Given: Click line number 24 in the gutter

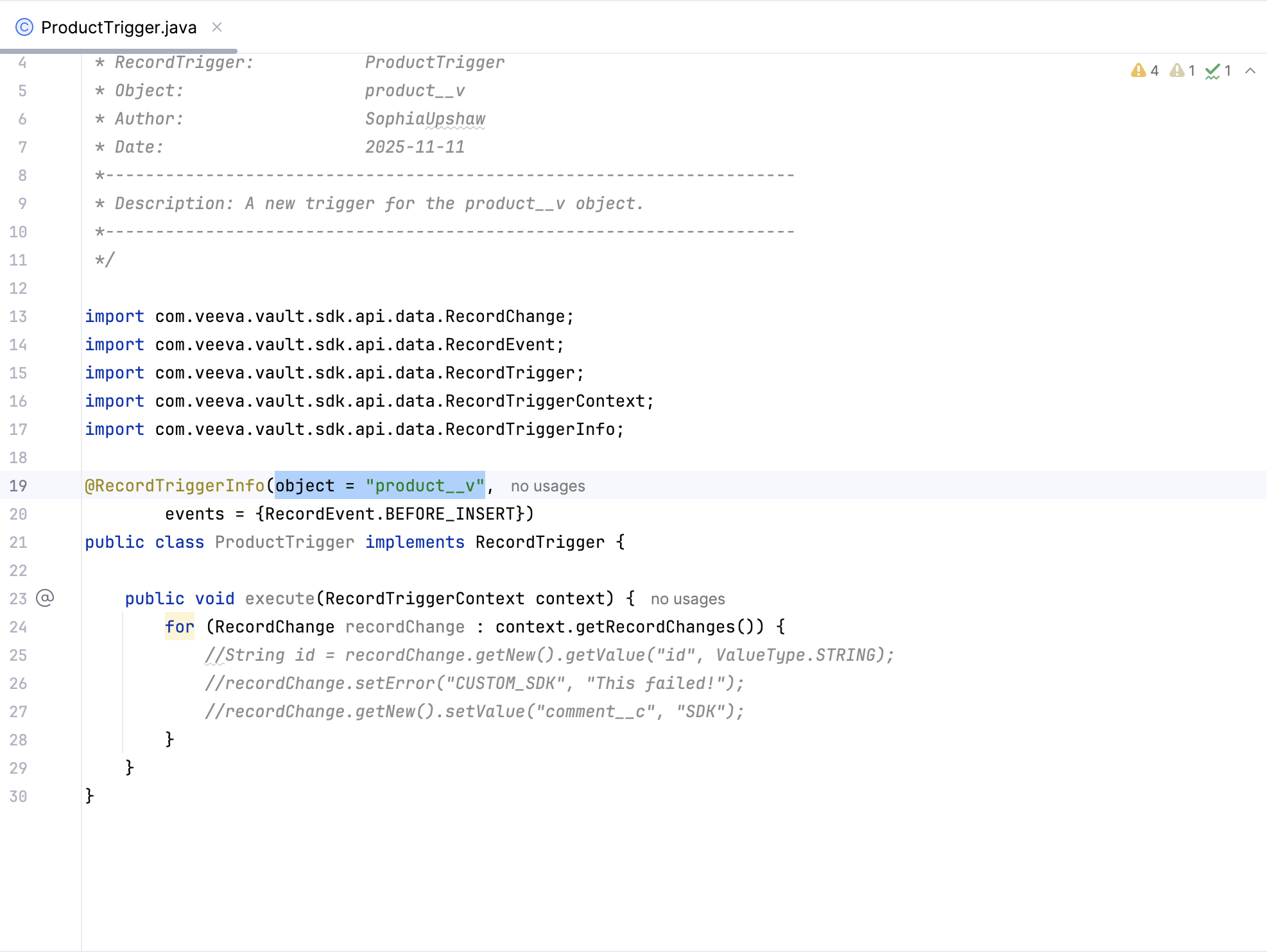Looking at the screenshot, I should 18,627.
